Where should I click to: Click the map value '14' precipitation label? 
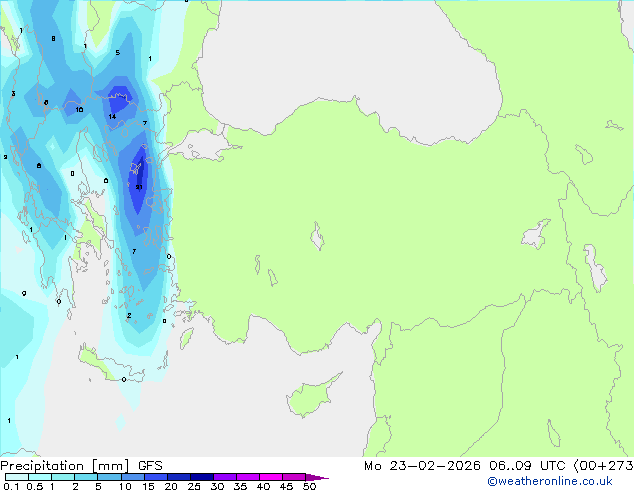click(x=112, y=116)
